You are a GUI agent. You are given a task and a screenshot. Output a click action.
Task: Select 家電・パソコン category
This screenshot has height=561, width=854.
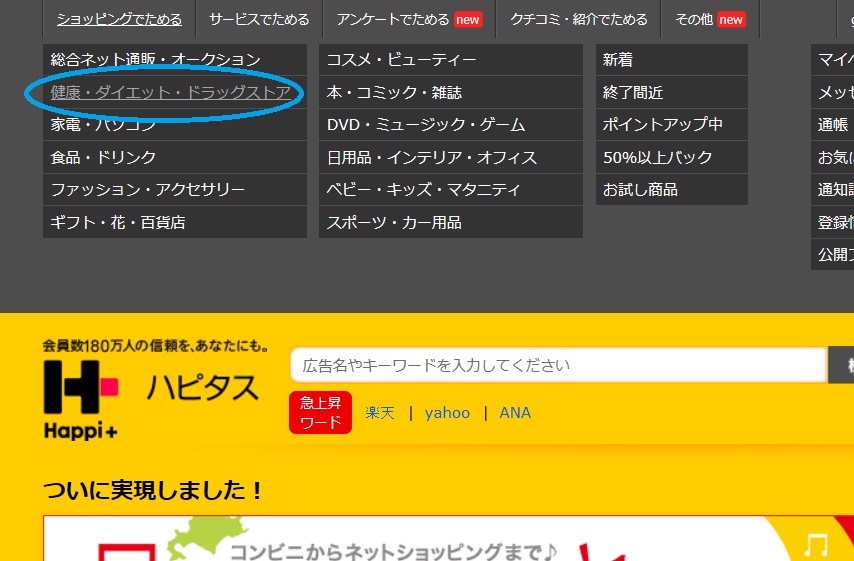[x=175, y=125]
